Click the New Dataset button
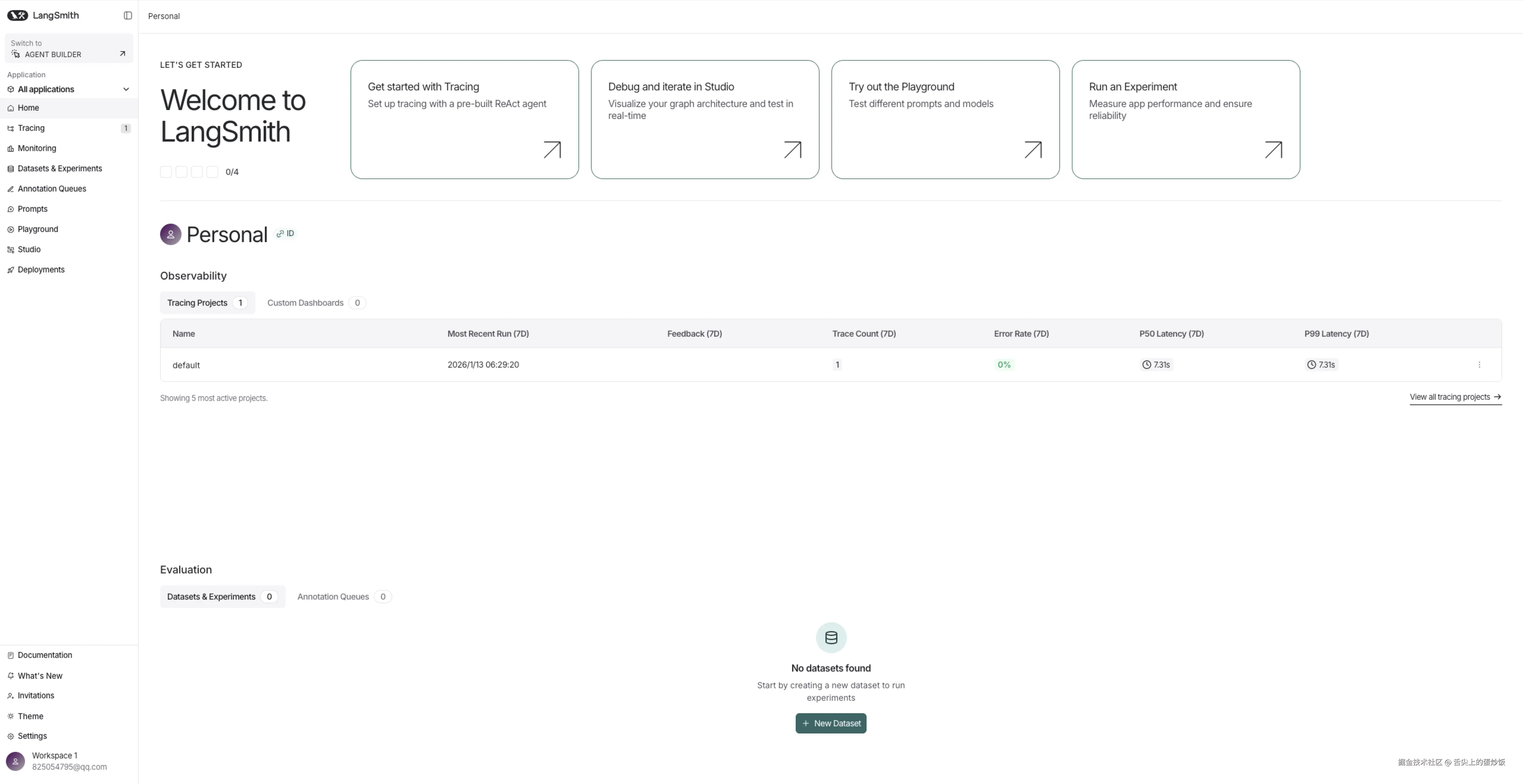Screen dimensions: 1523x784 831,723
